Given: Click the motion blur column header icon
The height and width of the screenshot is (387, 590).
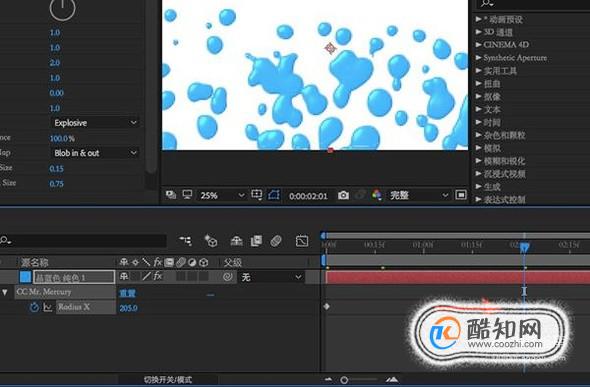Looking at the screenshot, I should click(181, 262).
